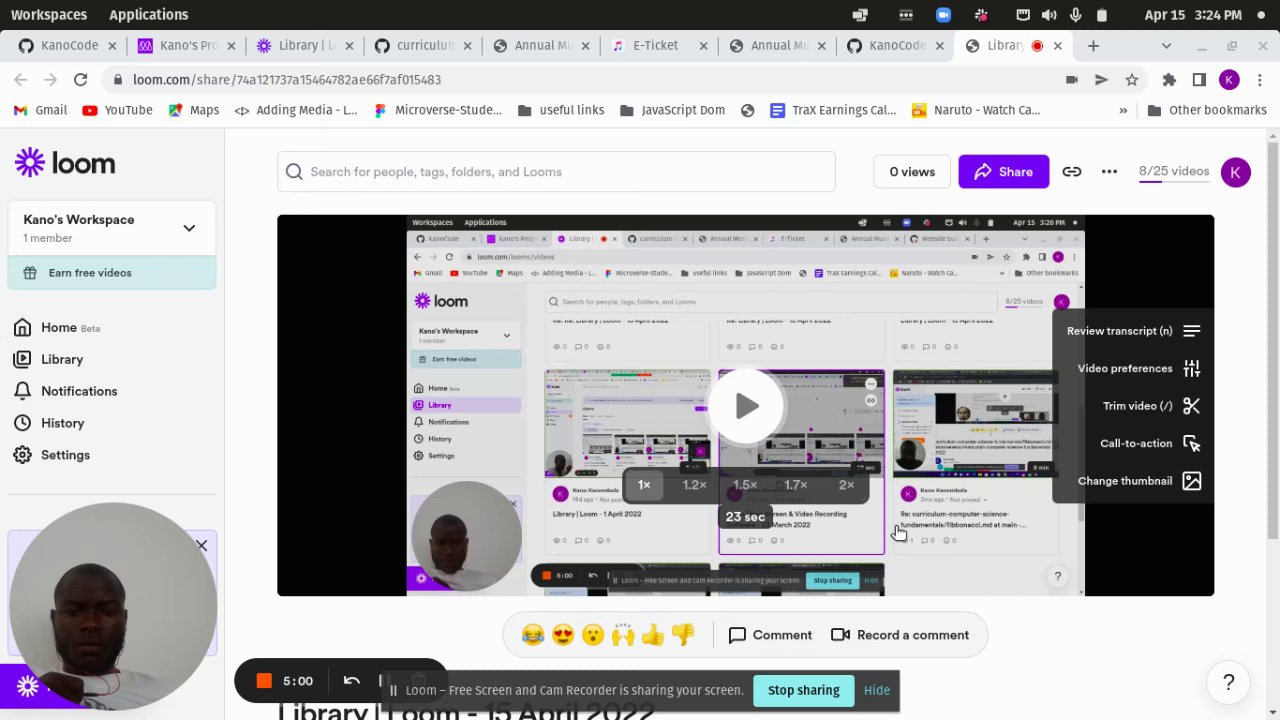Set playback speed to 2x

pyautogui.click(x=846, y=485)
